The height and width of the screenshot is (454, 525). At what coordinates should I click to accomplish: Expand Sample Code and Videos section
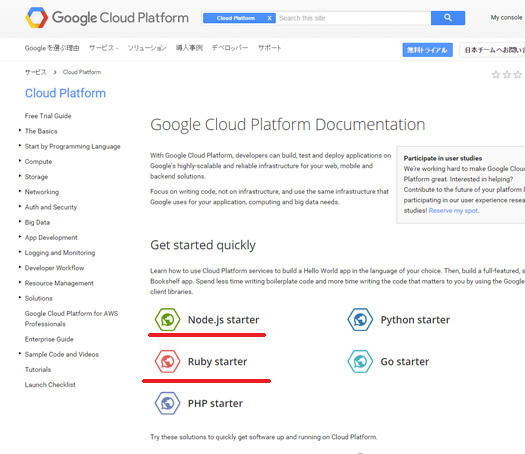[x=62, y=354]
